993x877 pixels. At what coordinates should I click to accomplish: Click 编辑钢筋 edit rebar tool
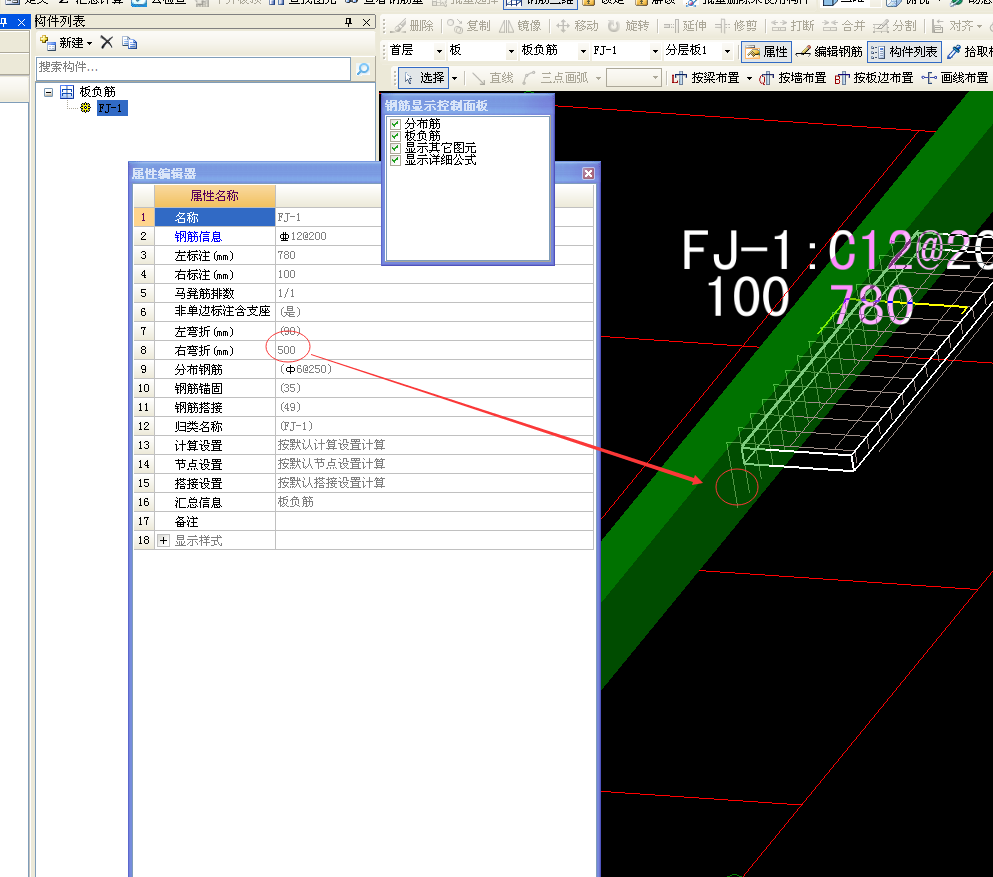(829, 51)
